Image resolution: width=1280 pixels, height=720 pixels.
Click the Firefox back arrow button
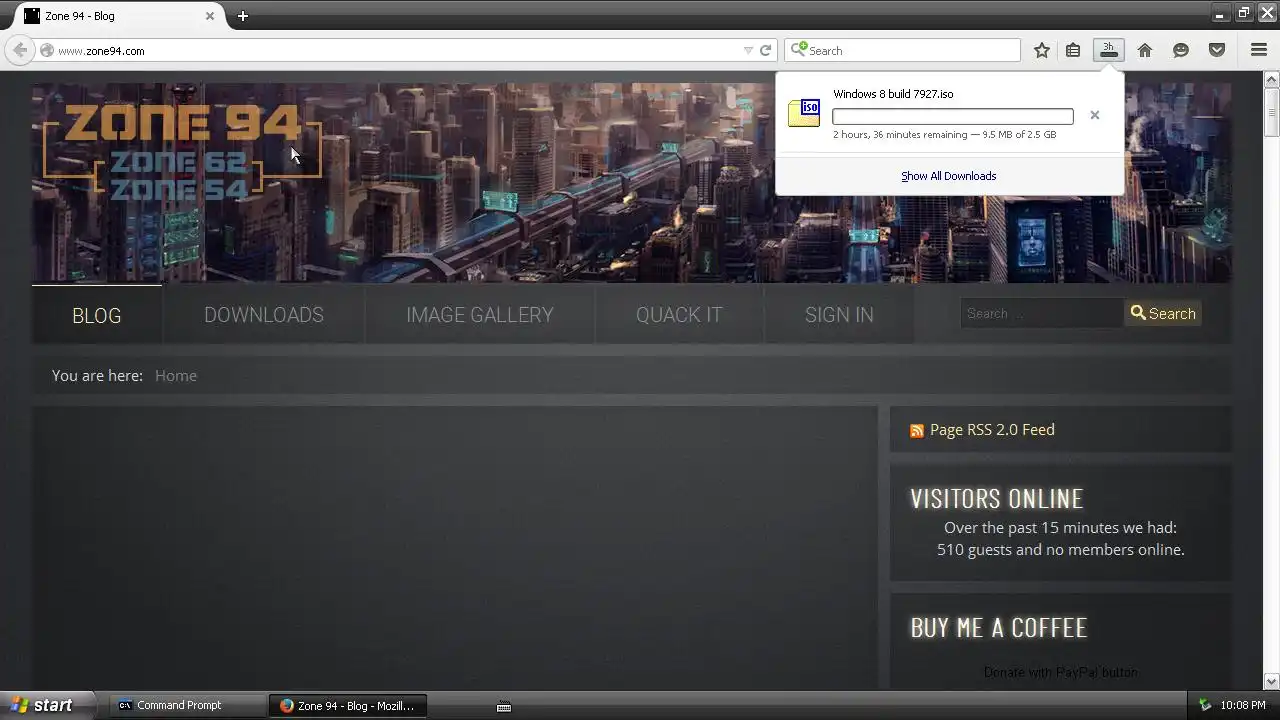pos(20,50)
